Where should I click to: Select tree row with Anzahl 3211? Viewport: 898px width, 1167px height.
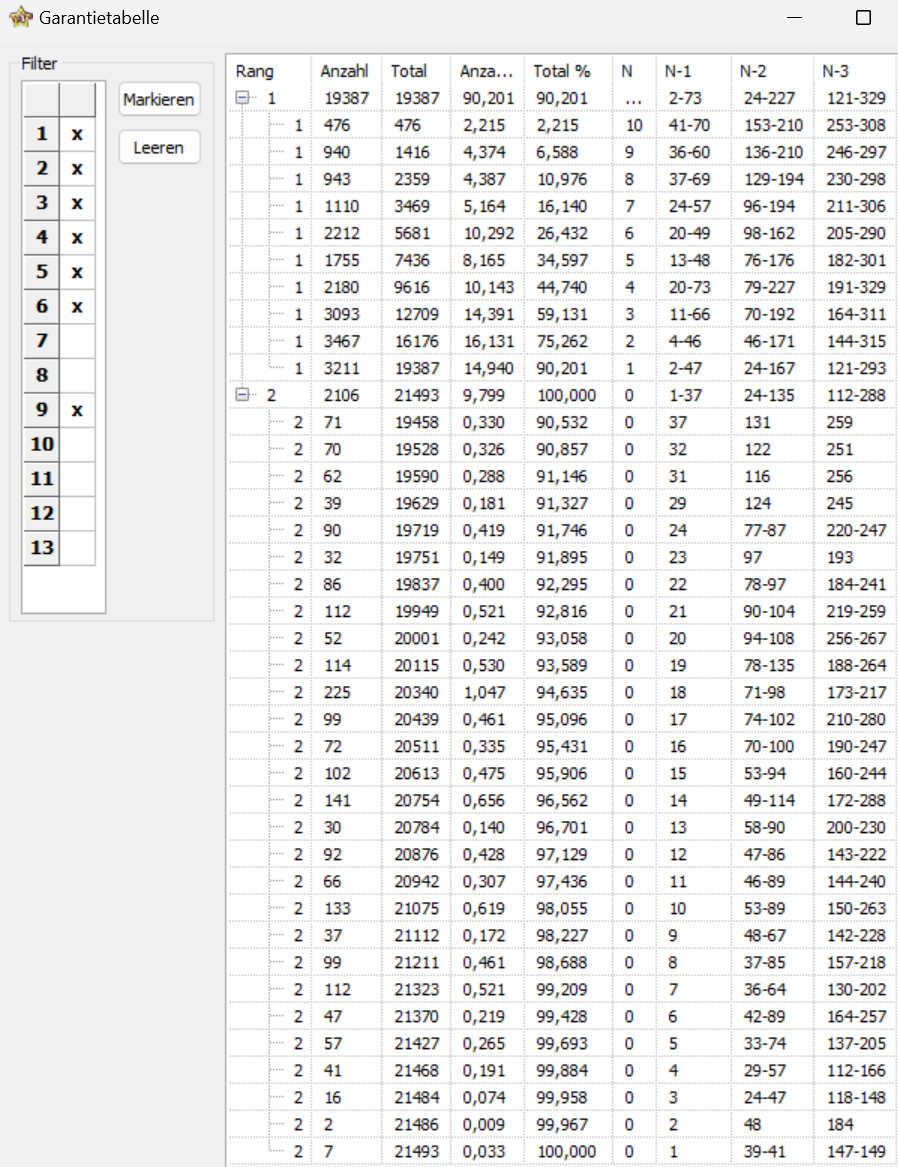click(x=562, y=368)
